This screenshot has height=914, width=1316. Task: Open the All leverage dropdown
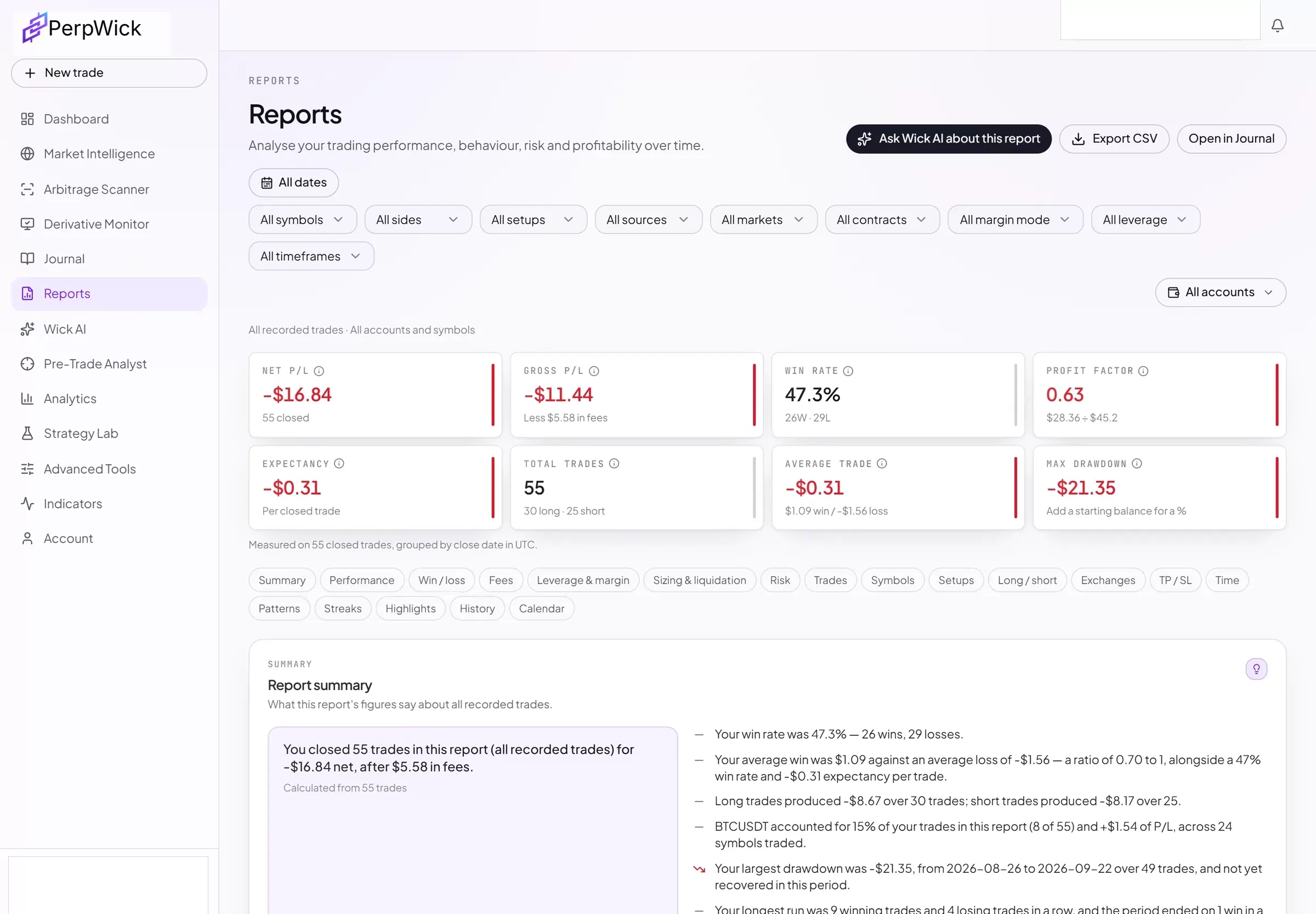[x=1145, y=220]
